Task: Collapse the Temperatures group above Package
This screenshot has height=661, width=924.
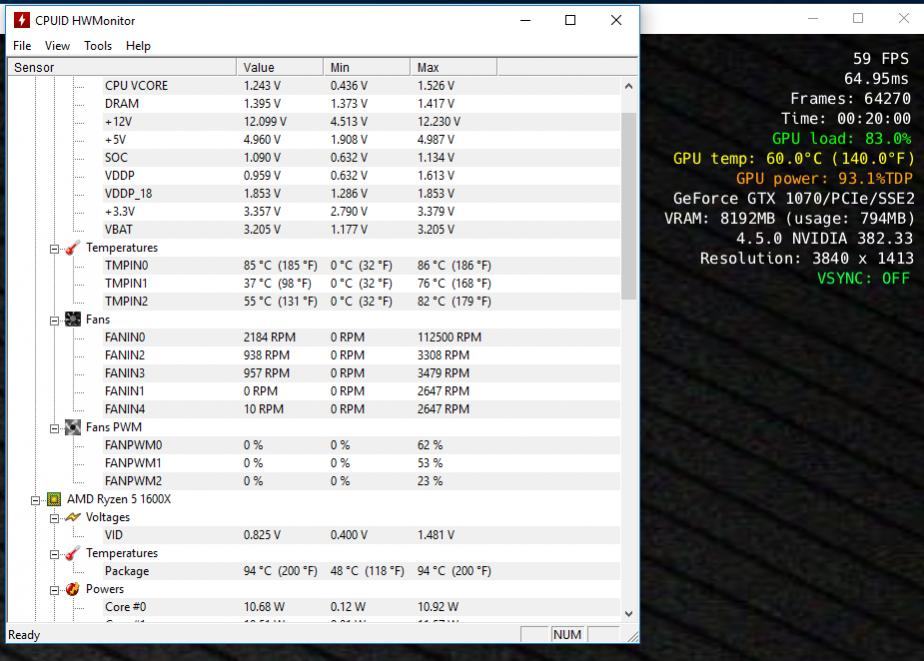Action: tap(54, 555)
